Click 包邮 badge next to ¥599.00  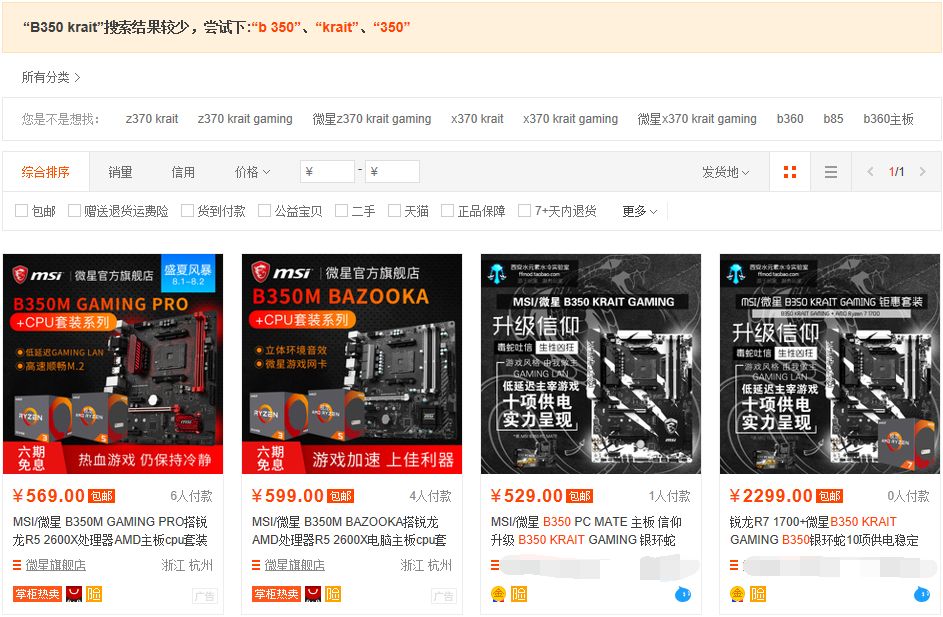pos(340,496)
